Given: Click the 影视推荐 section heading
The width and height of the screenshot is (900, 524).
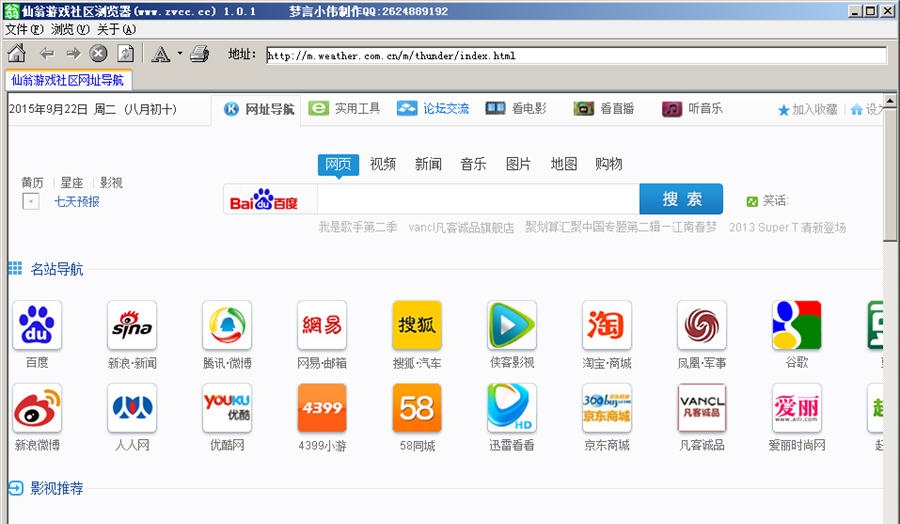Looking at the screenshot, I should [x=57, y=488].
